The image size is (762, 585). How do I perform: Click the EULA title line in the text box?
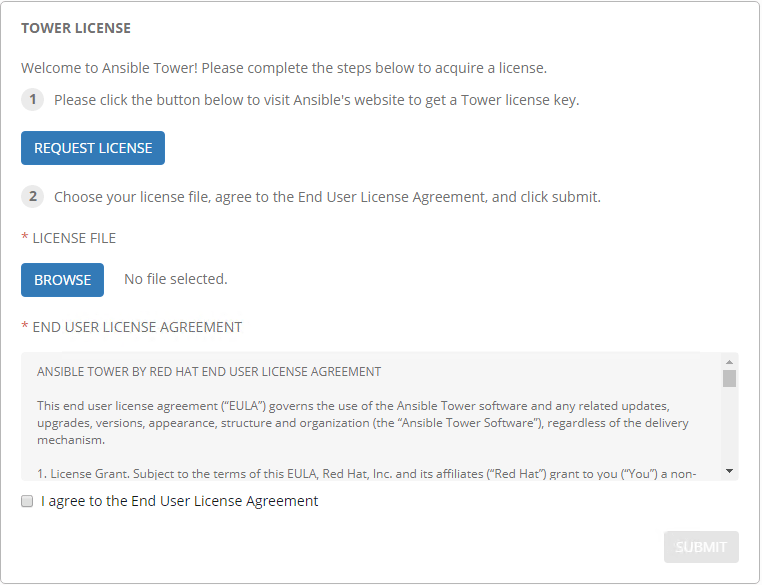point(209,372)
